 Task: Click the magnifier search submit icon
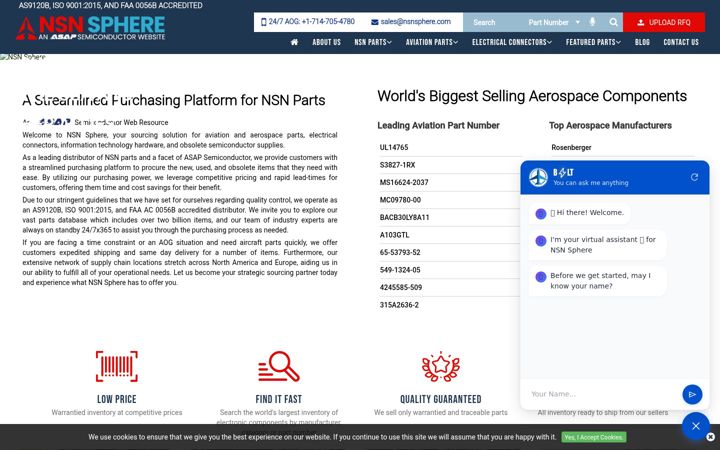coord(613,22)
